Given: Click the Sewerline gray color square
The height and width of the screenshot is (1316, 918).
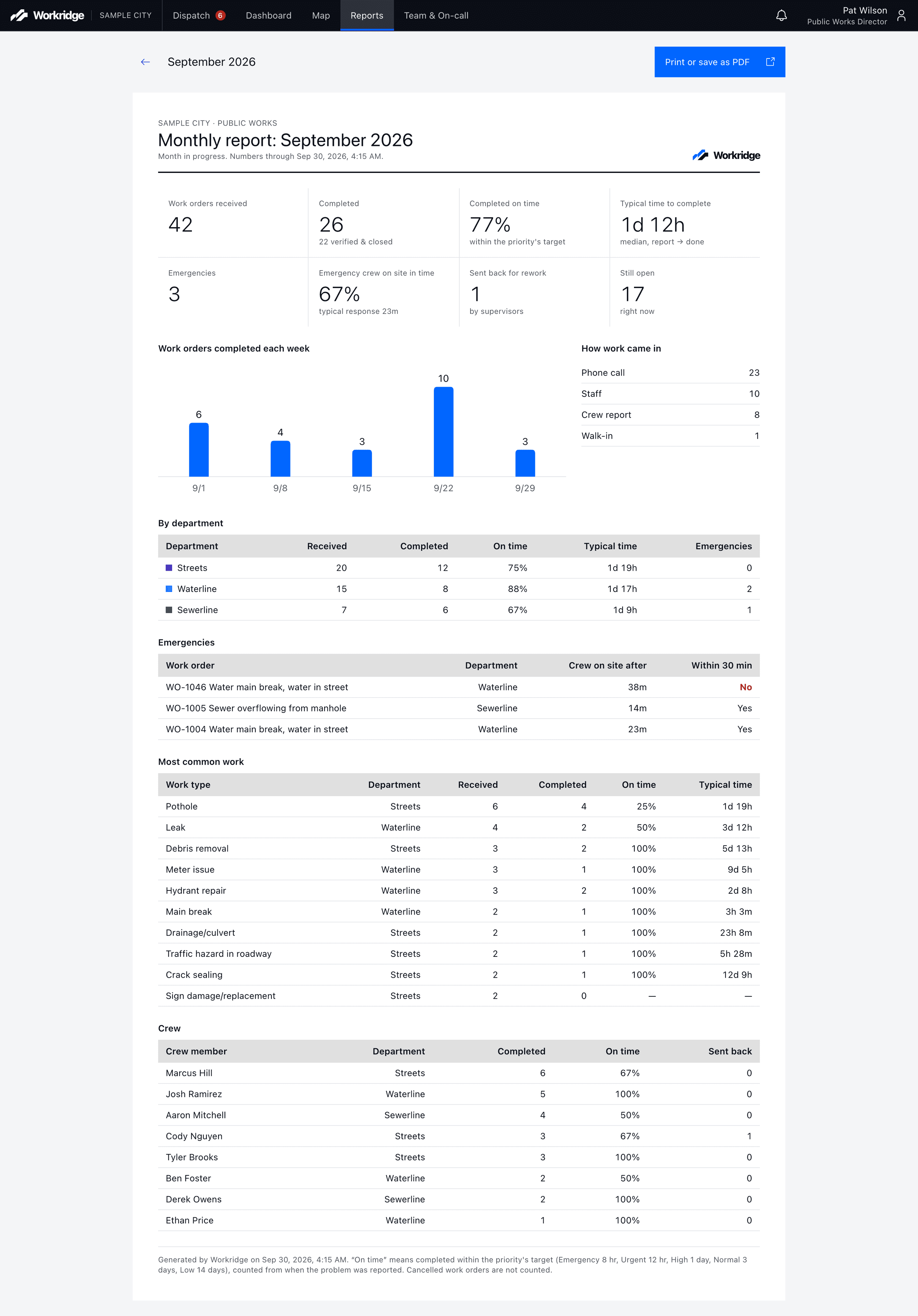Looking at the screenshot, I should pyautogui.click(x=169, y=610).
